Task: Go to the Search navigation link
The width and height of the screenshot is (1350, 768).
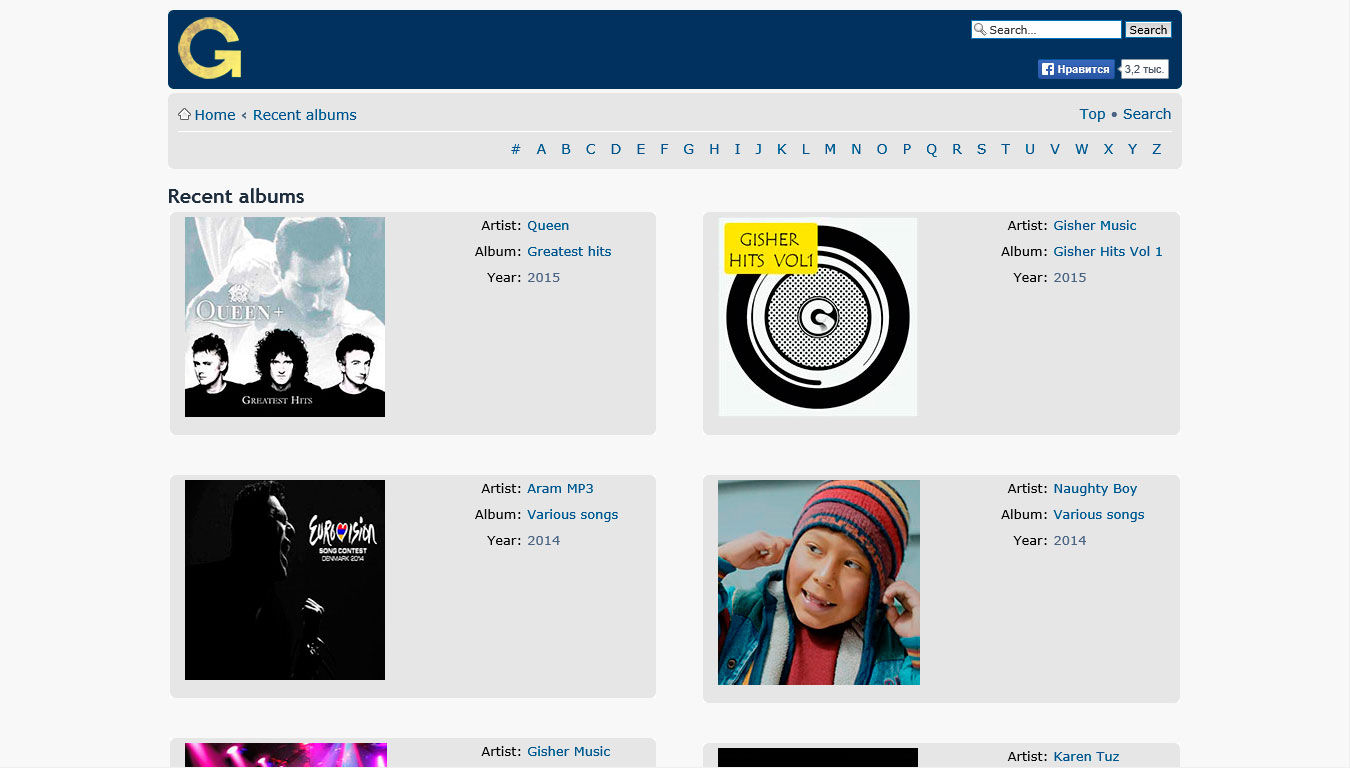Action: tap(1146, 114)
